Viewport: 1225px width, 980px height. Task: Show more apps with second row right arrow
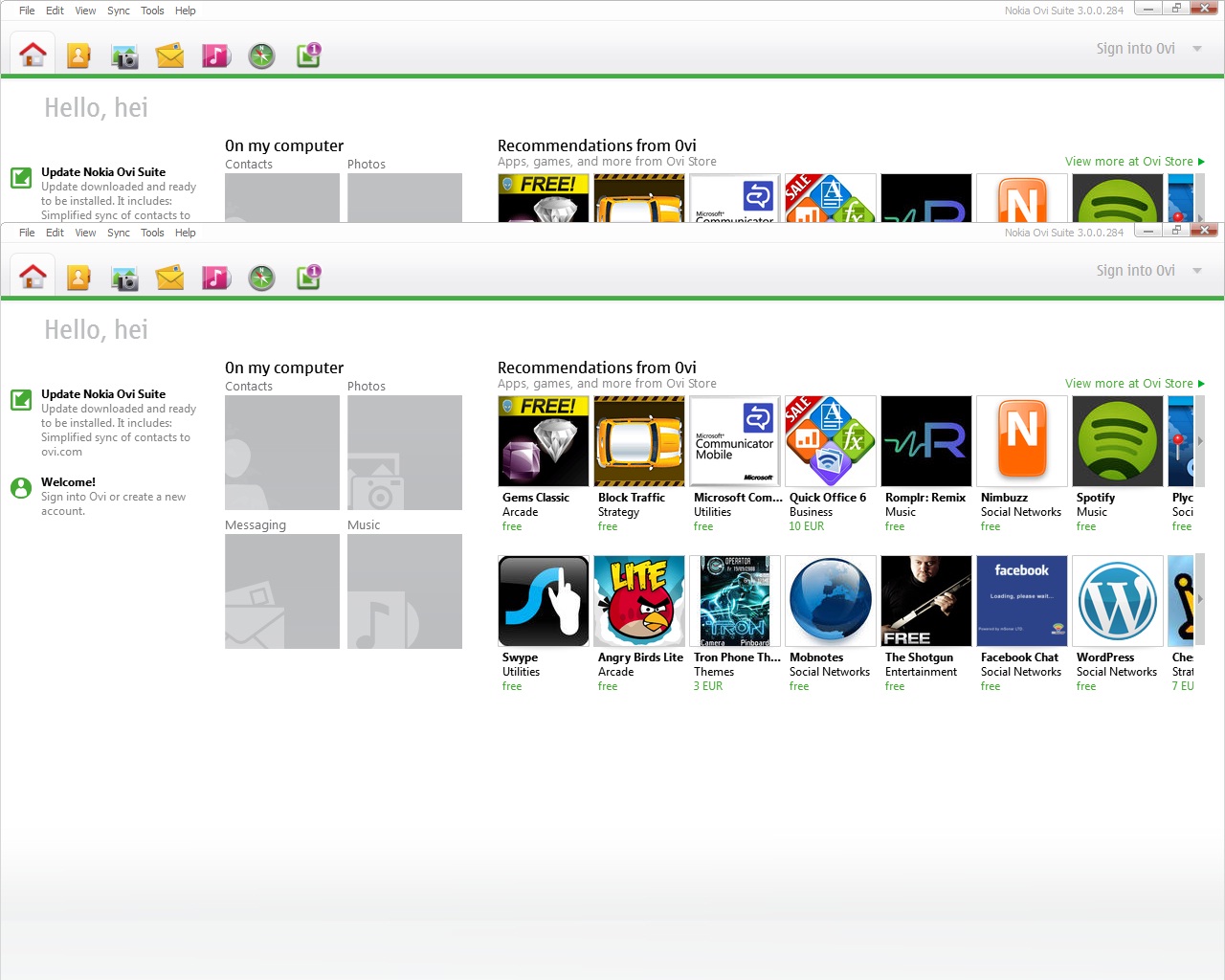tap(1200, 600)
